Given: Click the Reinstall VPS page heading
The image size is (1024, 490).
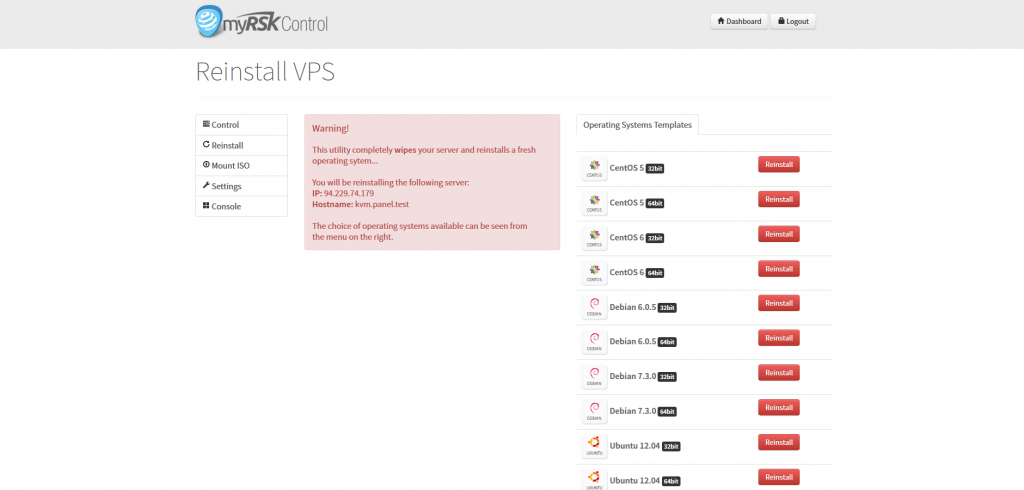Looking at the screenshot, I should [x=265, y=71].
